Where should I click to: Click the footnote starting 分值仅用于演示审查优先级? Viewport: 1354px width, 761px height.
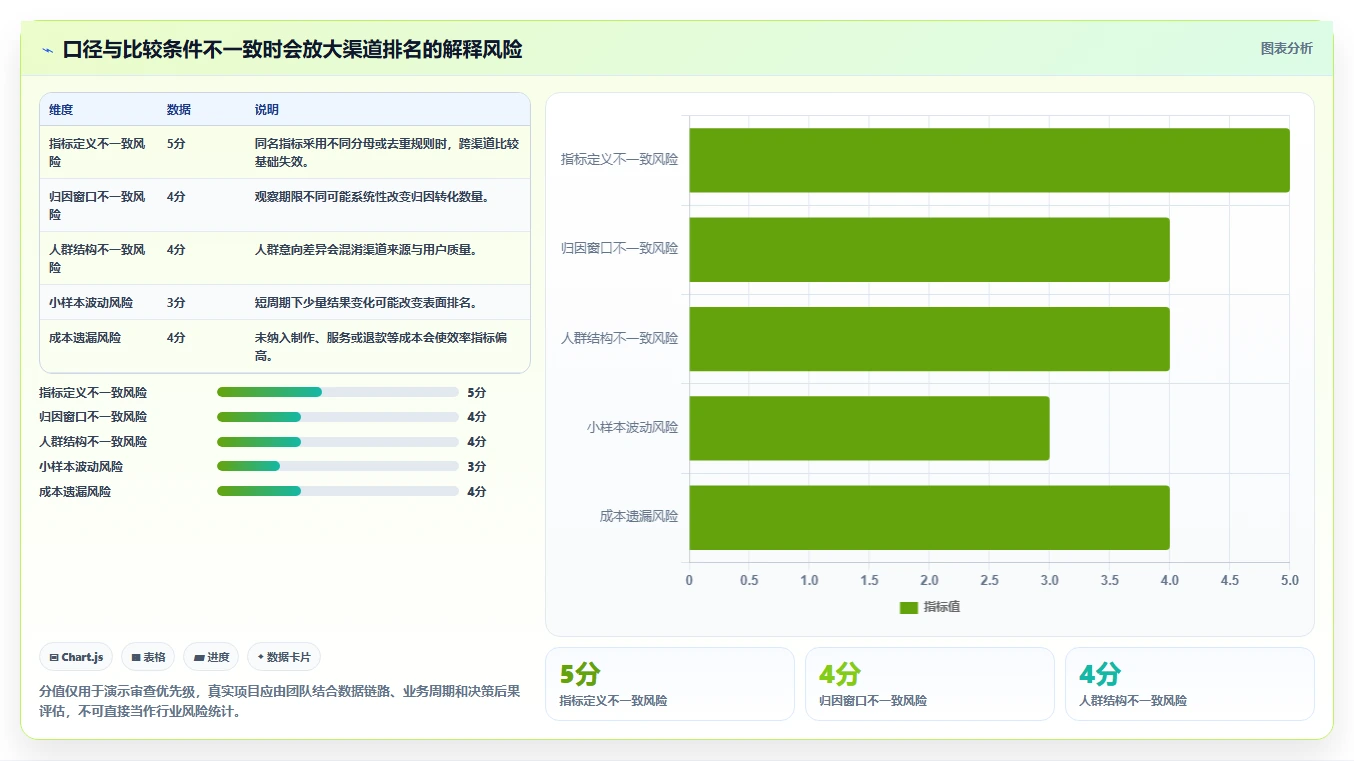(280, 701)
